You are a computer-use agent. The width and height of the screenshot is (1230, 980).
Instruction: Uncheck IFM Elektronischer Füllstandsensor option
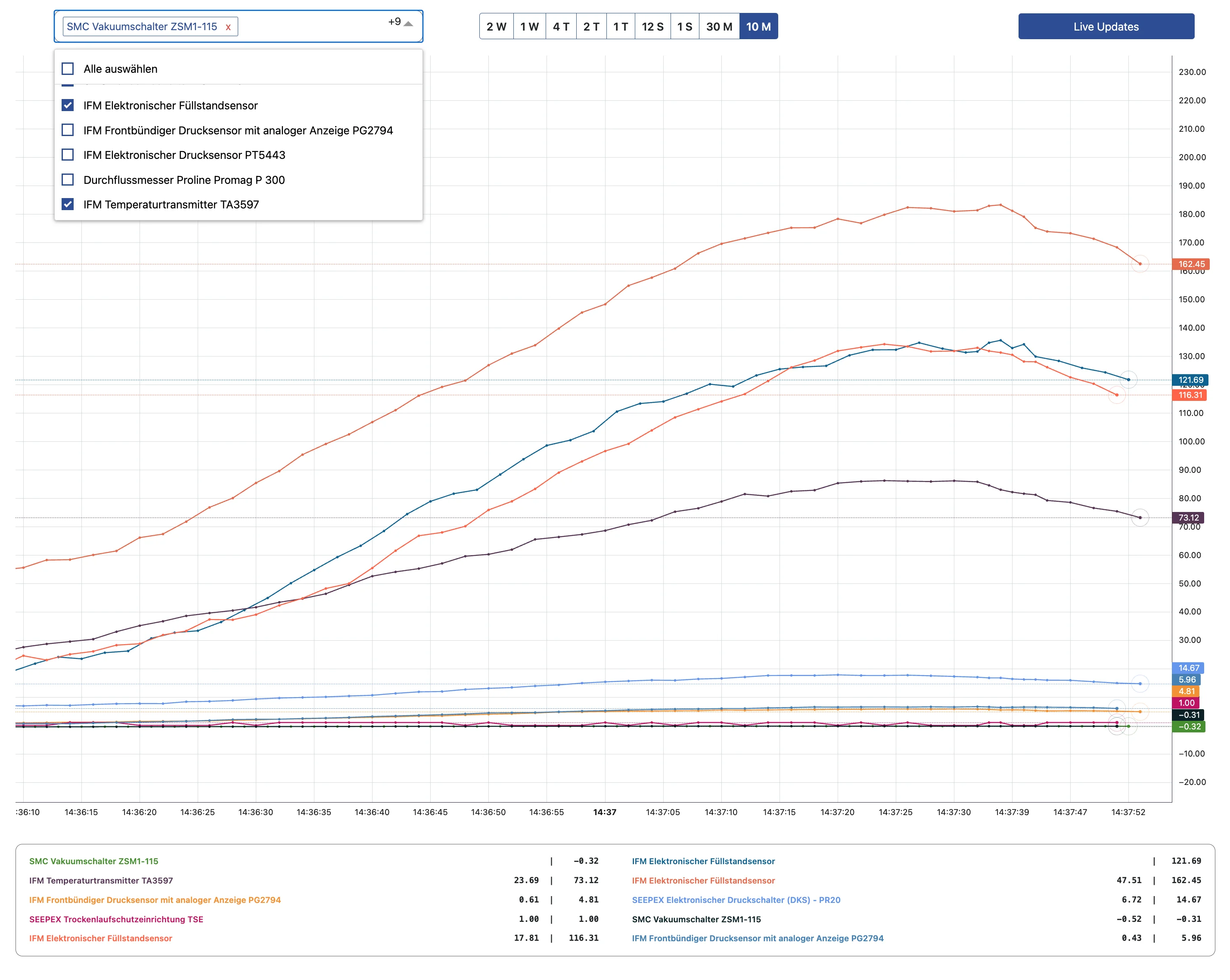(68, 105)
